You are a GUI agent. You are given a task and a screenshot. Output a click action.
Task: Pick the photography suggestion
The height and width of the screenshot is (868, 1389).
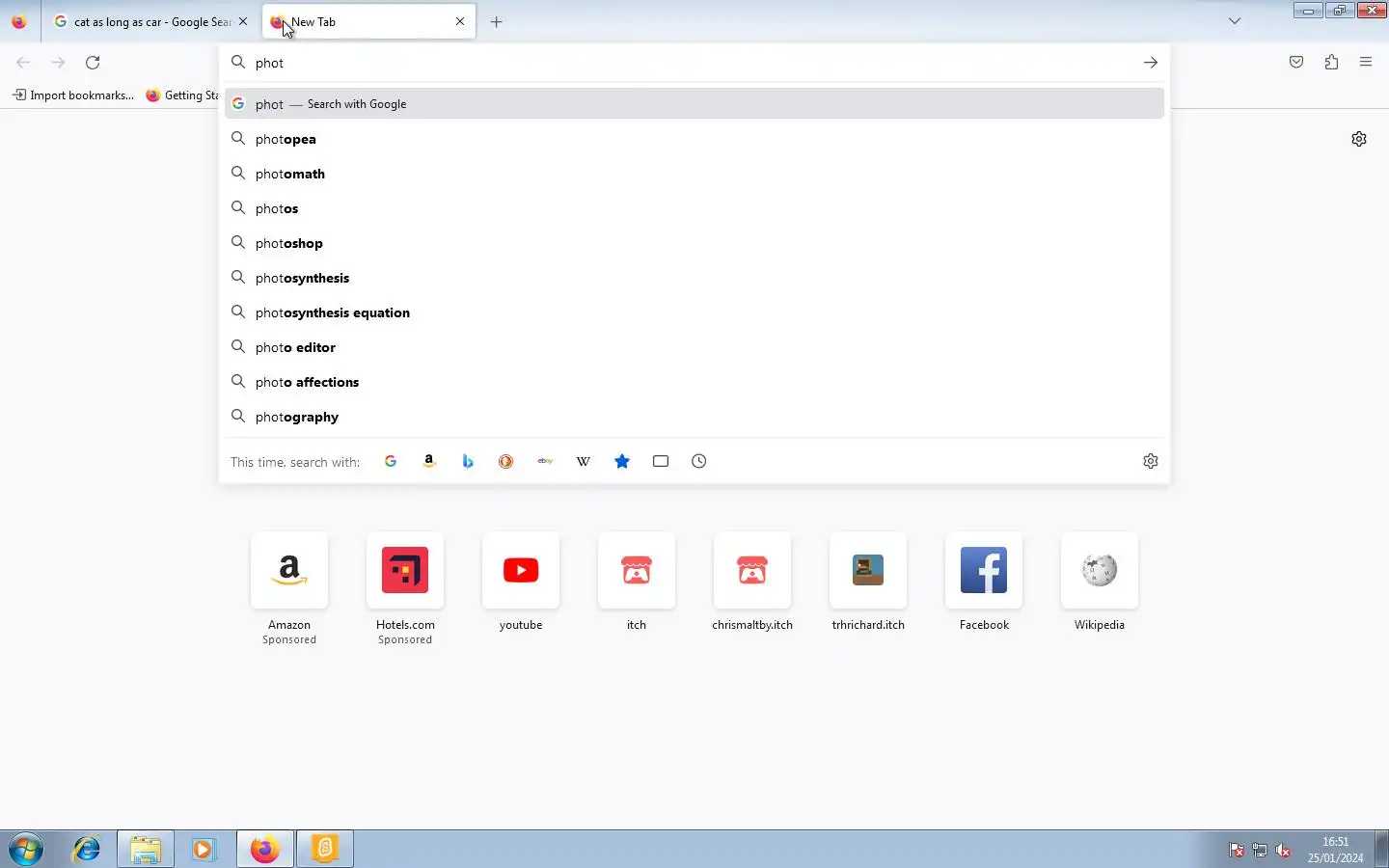coord(694,417)
